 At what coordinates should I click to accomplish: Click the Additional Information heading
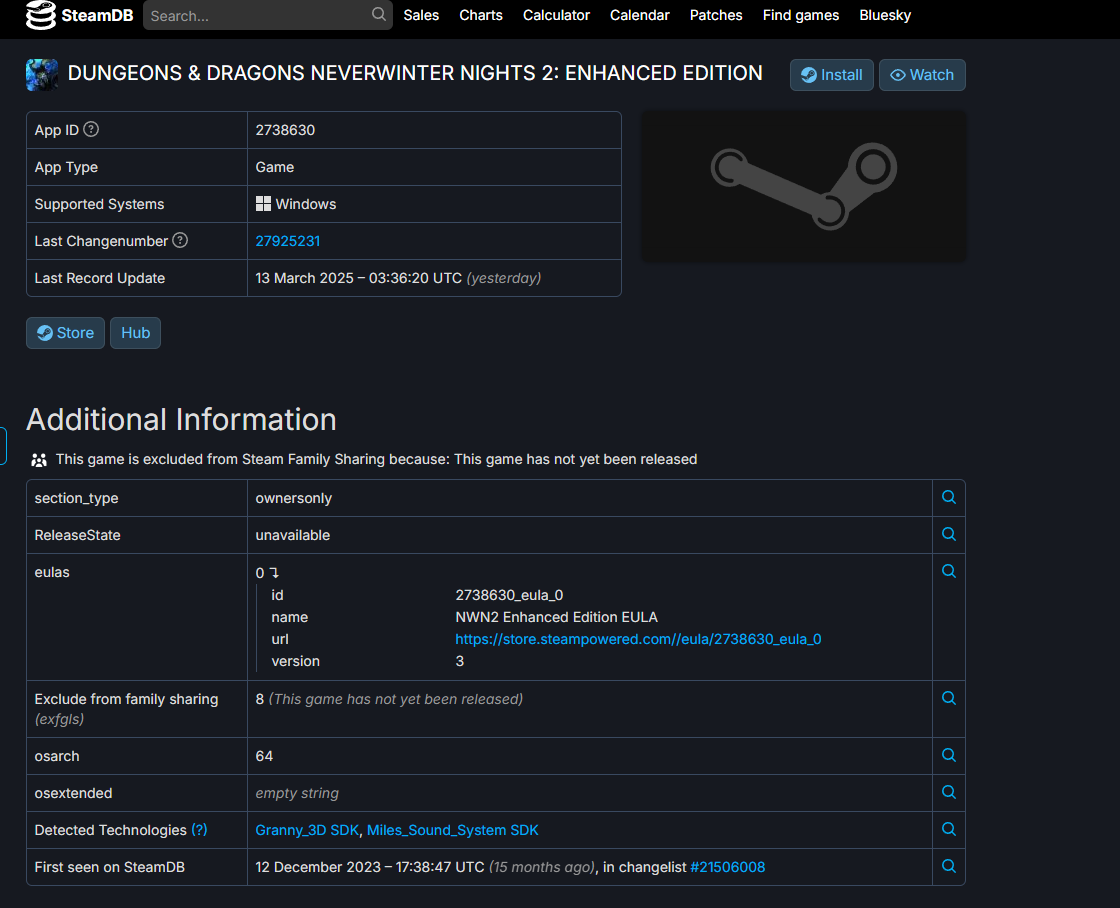point(181,419)
